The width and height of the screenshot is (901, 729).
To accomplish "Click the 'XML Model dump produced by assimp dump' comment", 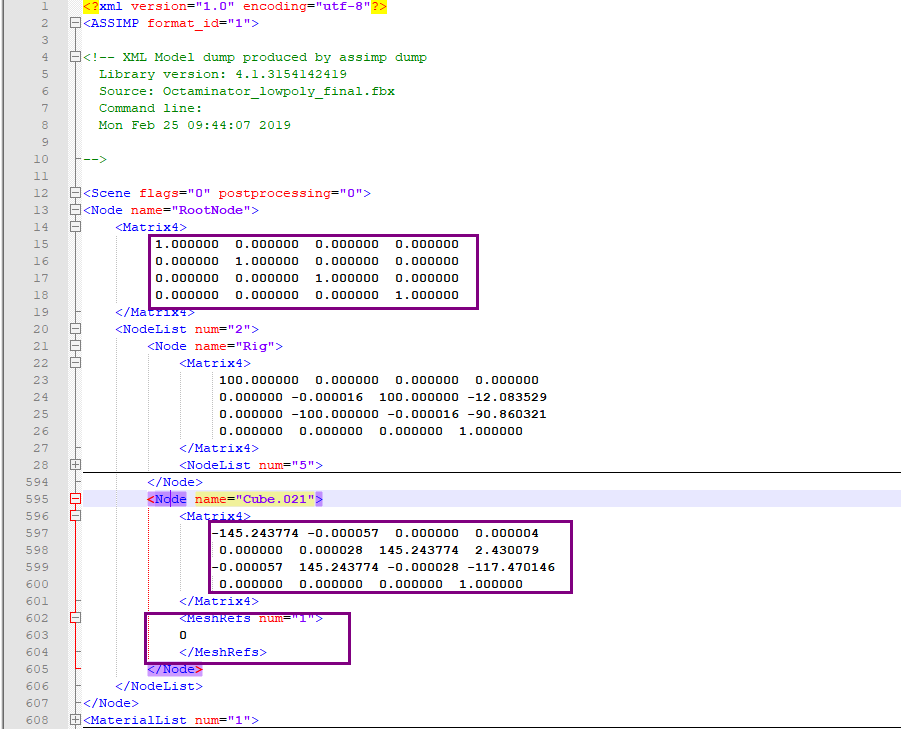I will pyautogui.click(x=275, y=57).
